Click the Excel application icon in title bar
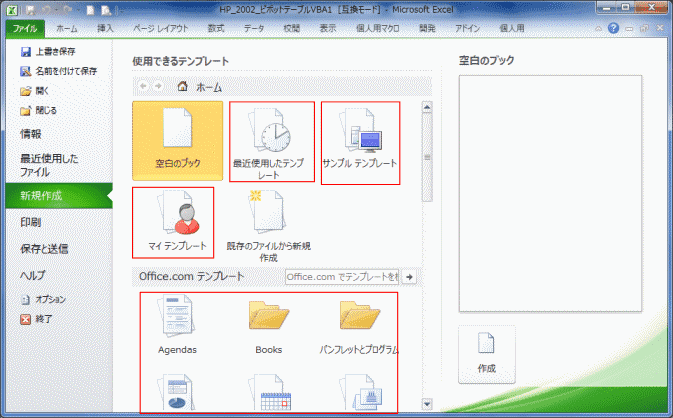 point(12,9)
